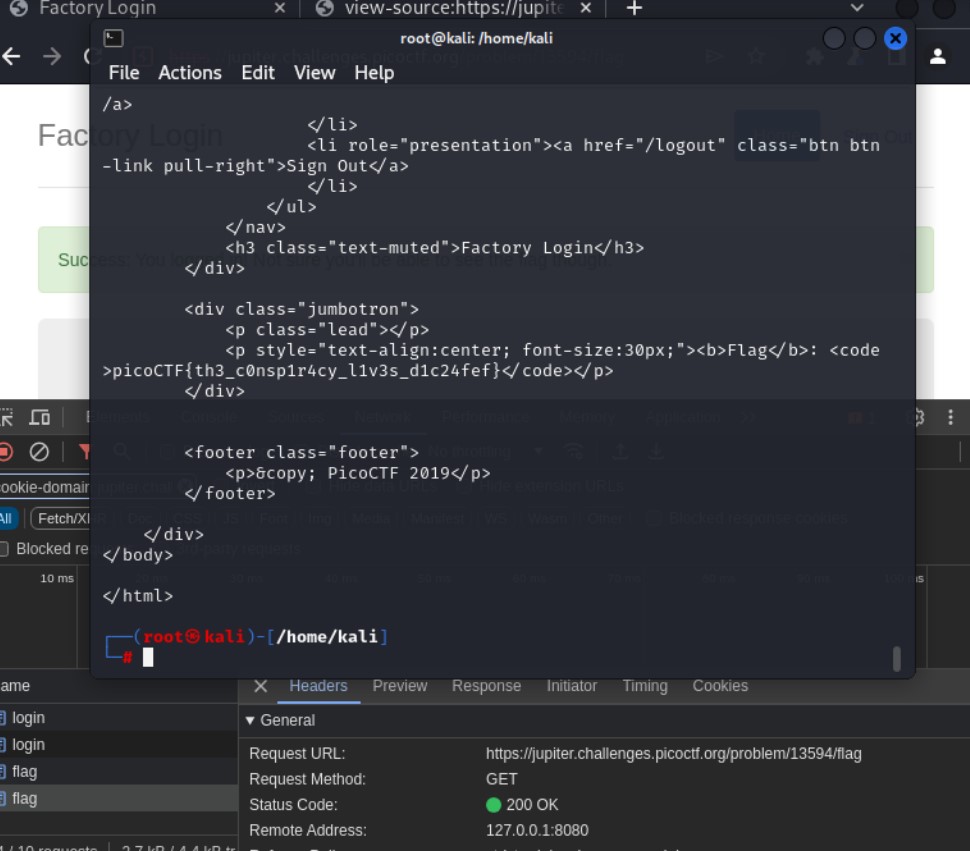Switch to the Preview tab

tap(400, 686)
